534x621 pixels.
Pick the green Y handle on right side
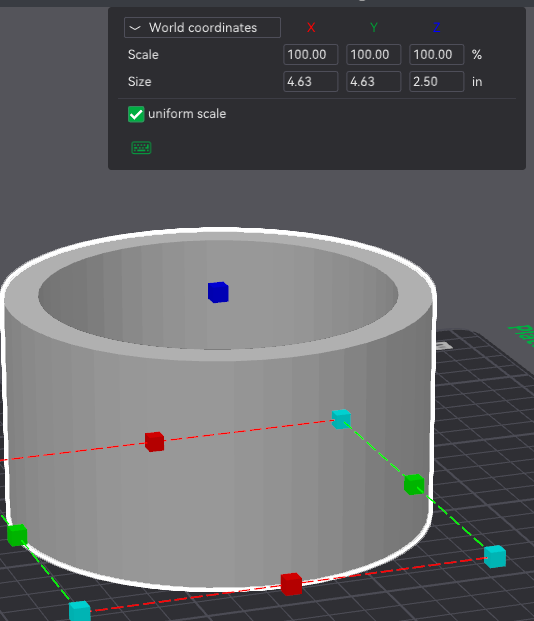pyautogui.click(x=414, y=484)
